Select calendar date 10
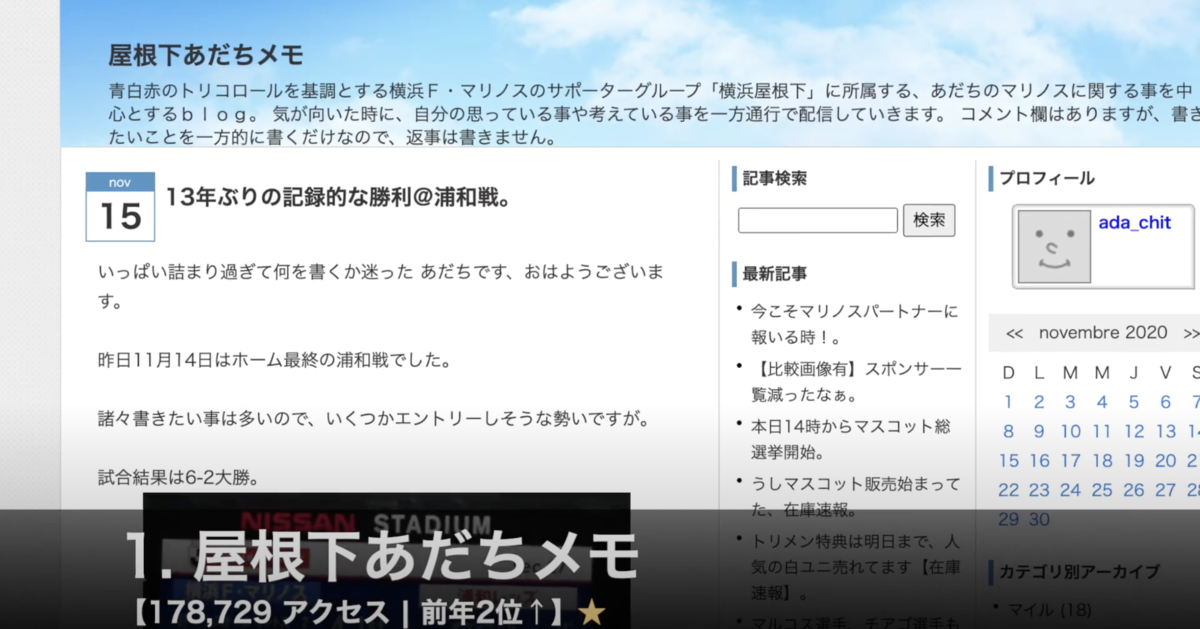This screenshot has height=629, width=1200. tap(1070, 432)
